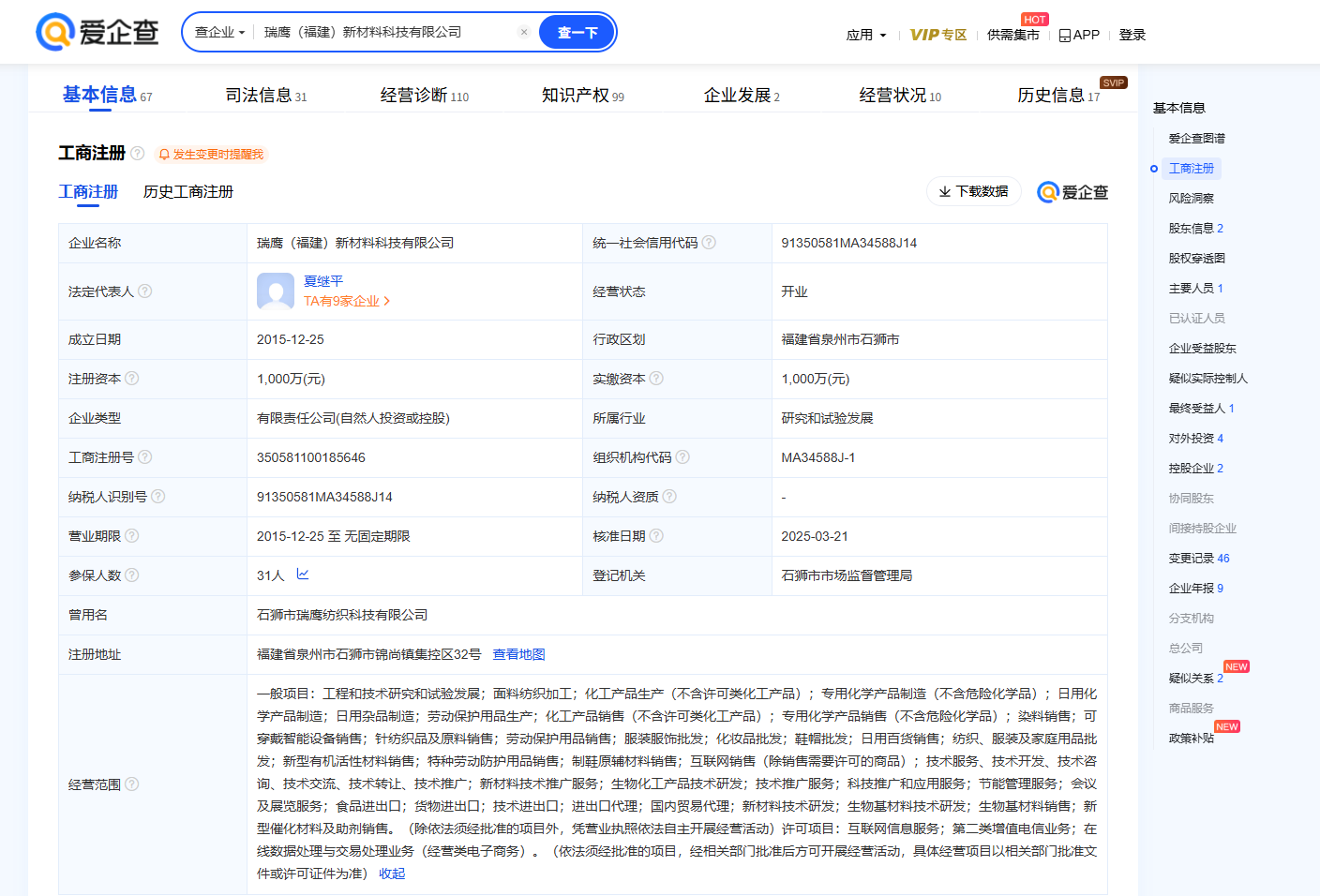Open the 查看地图 map link
The image size is (1320, 896).
tap(518, 654)
